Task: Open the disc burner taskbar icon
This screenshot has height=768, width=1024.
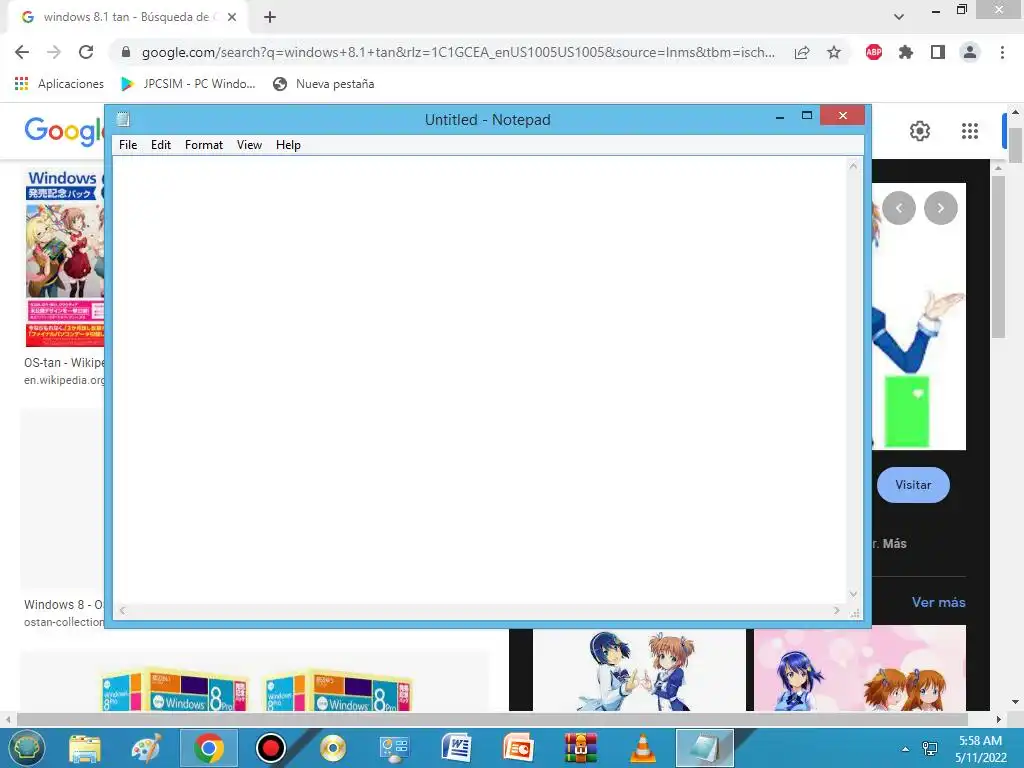Action: pos(332,748)
